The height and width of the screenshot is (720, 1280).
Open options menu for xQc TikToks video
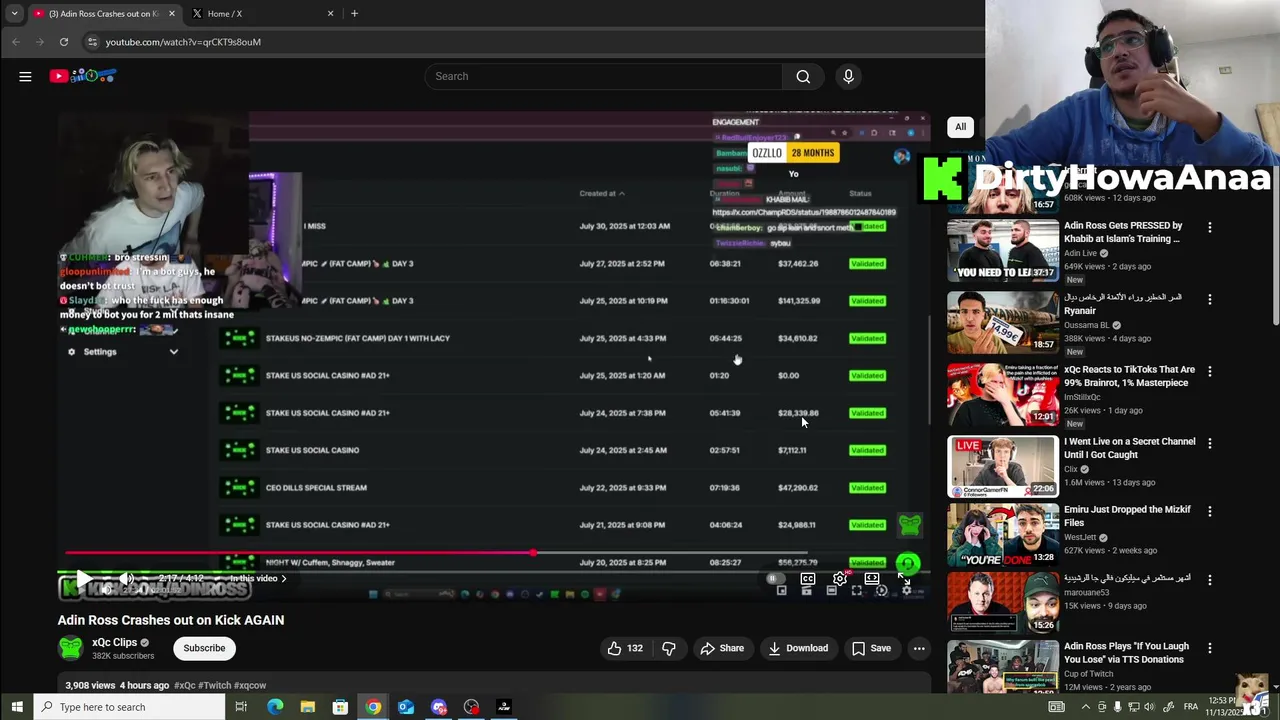click(1209, 372)
